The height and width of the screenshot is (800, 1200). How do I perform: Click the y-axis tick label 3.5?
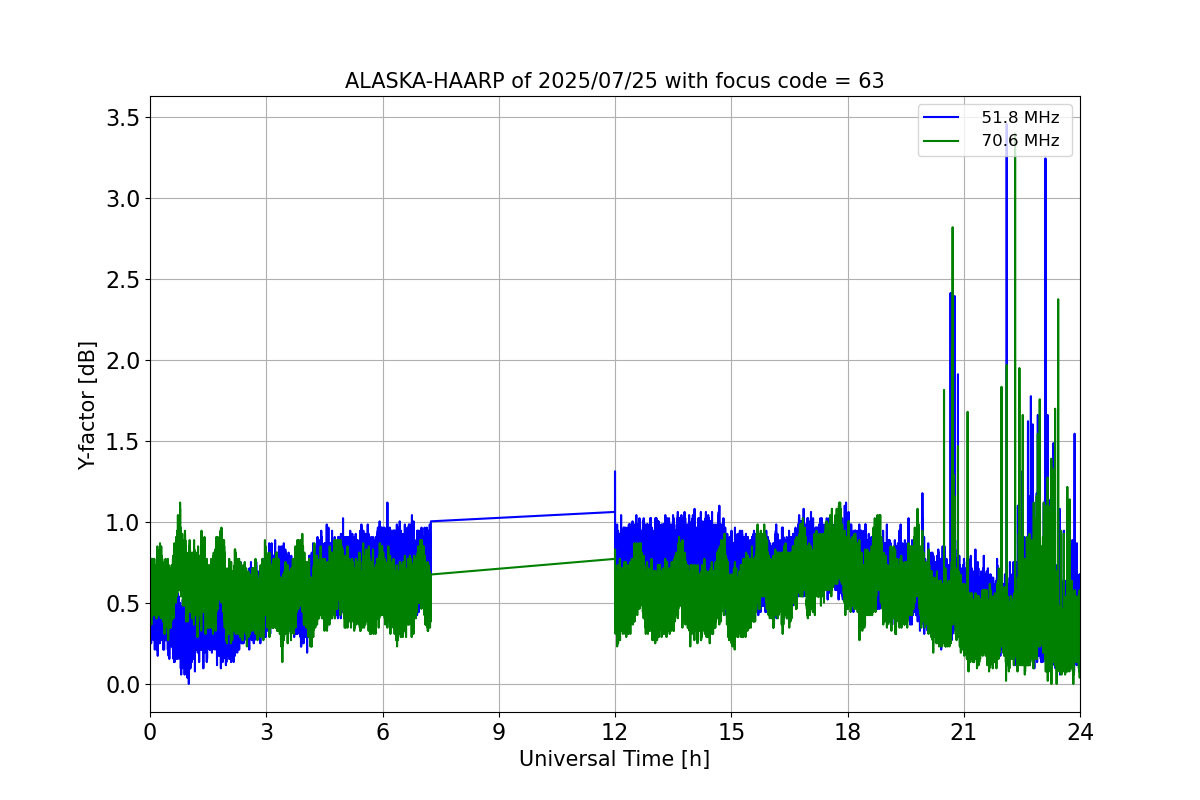click(122, 118)
